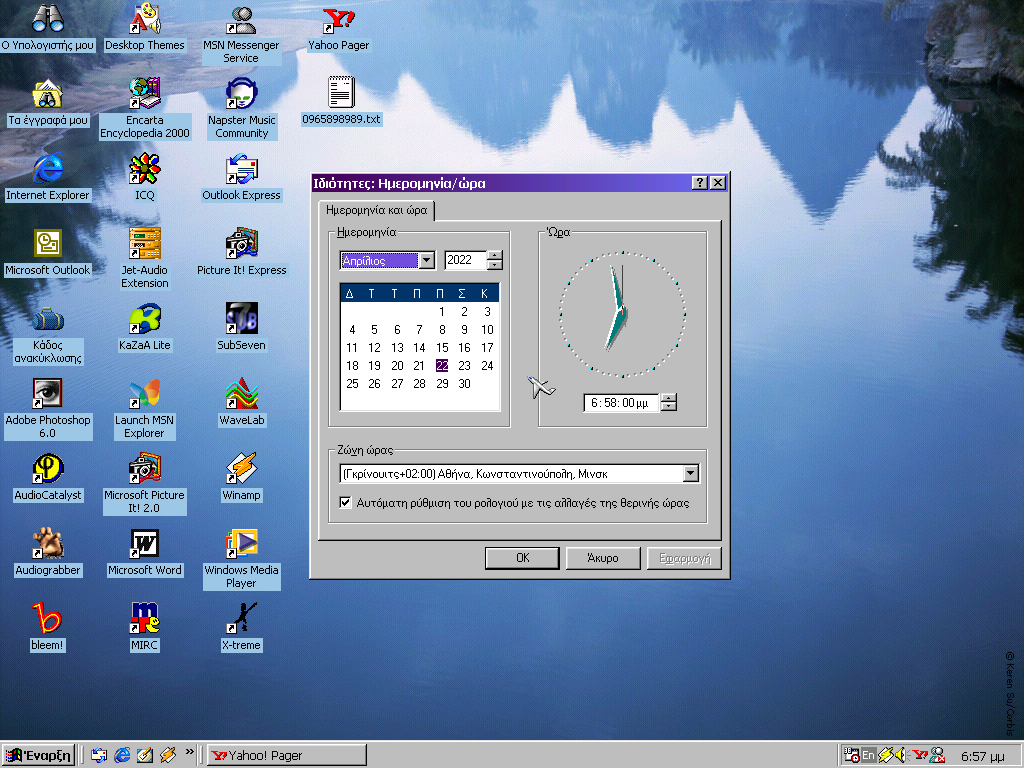
Task: Cancel with the Άκυρο button
Action: (x=603, y=558)
